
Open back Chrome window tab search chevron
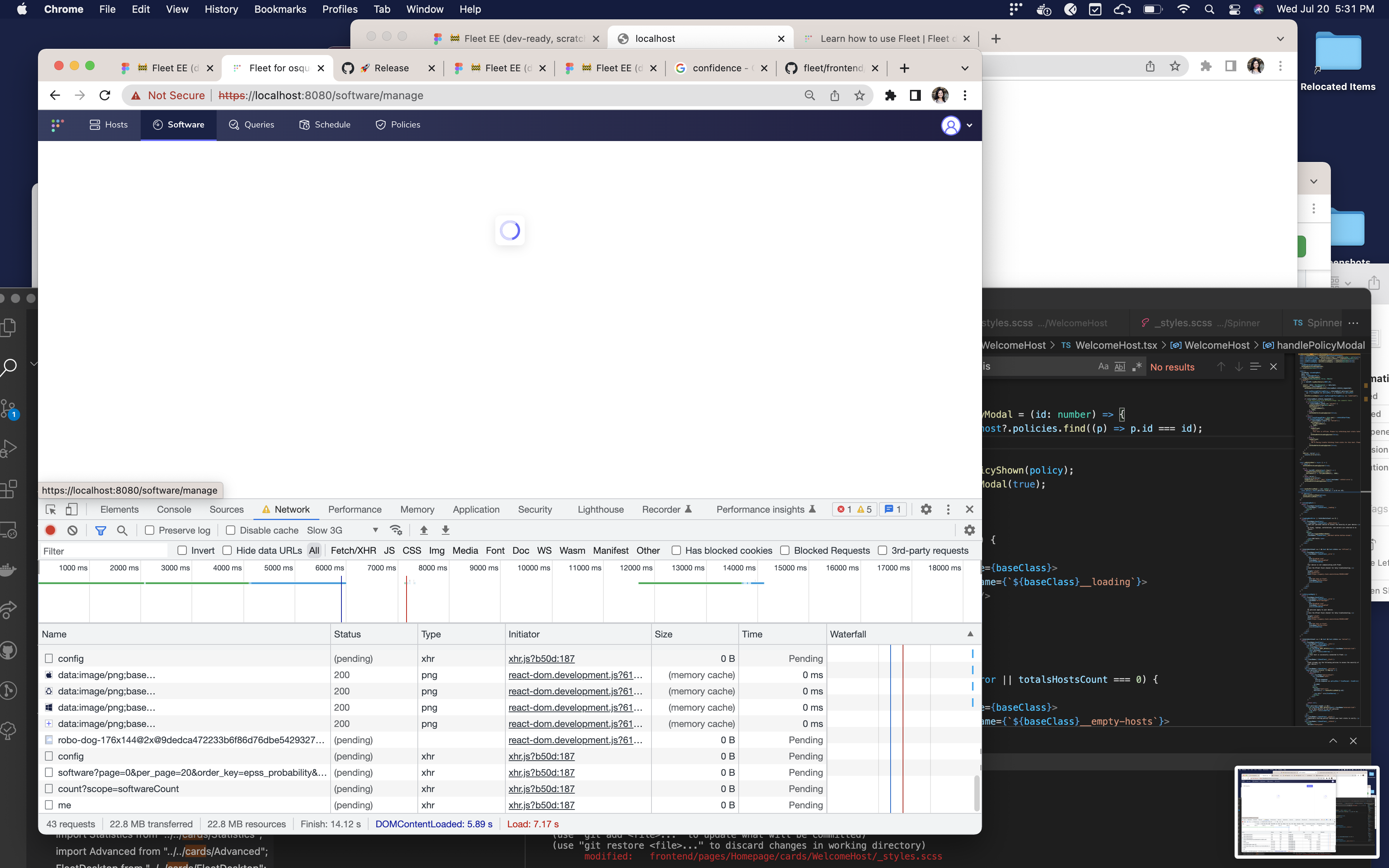click(x=1280, y=38)
